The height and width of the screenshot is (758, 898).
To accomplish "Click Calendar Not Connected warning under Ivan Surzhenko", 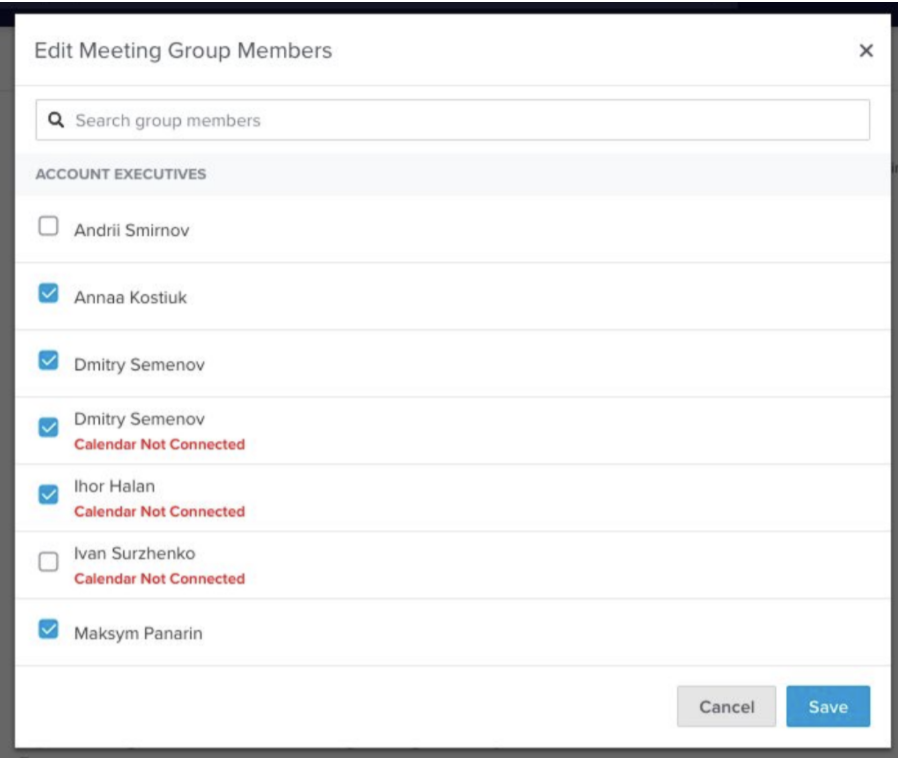I will tap(159, 579).
